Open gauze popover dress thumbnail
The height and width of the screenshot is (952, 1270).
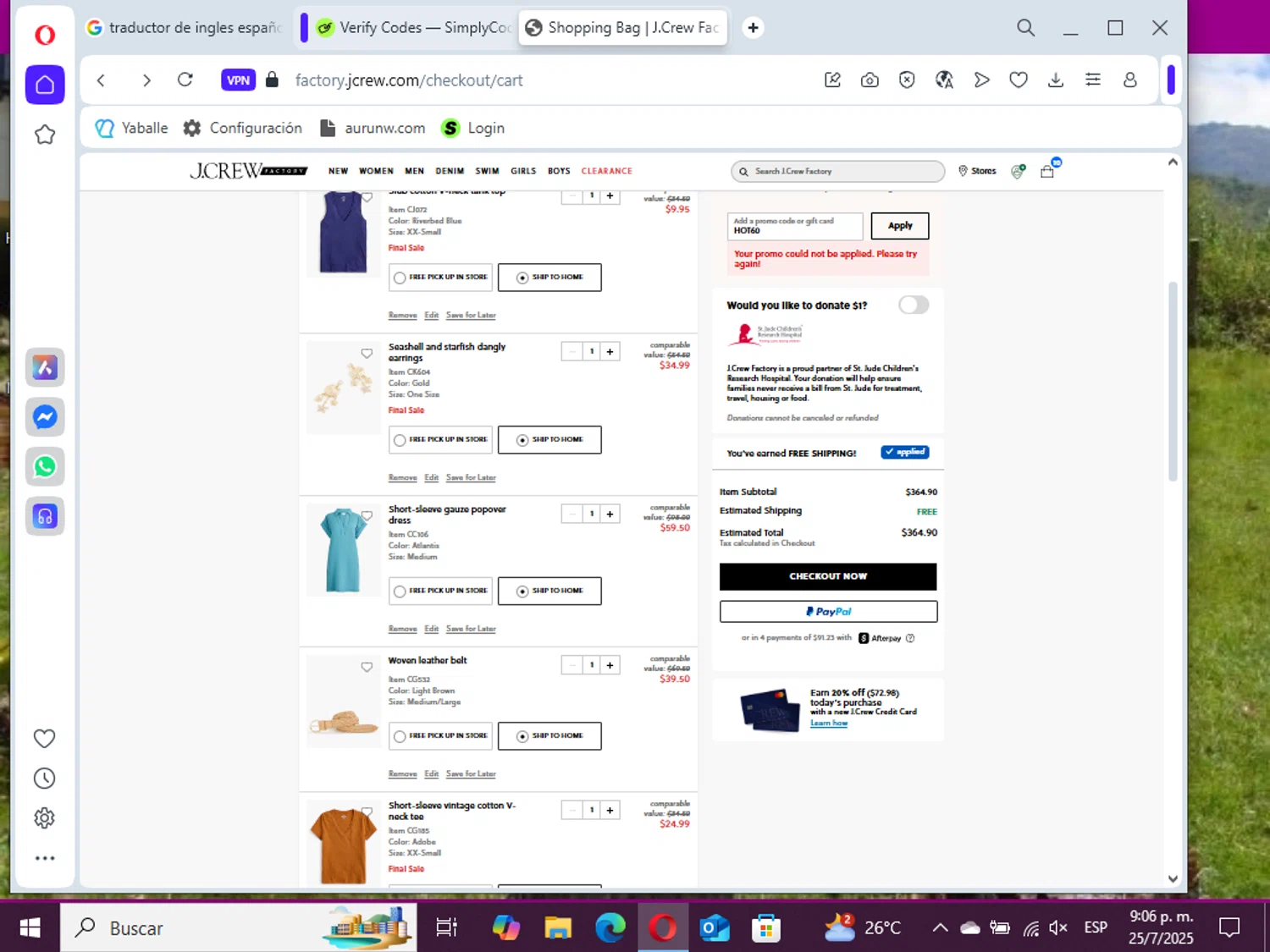point(343,550)
